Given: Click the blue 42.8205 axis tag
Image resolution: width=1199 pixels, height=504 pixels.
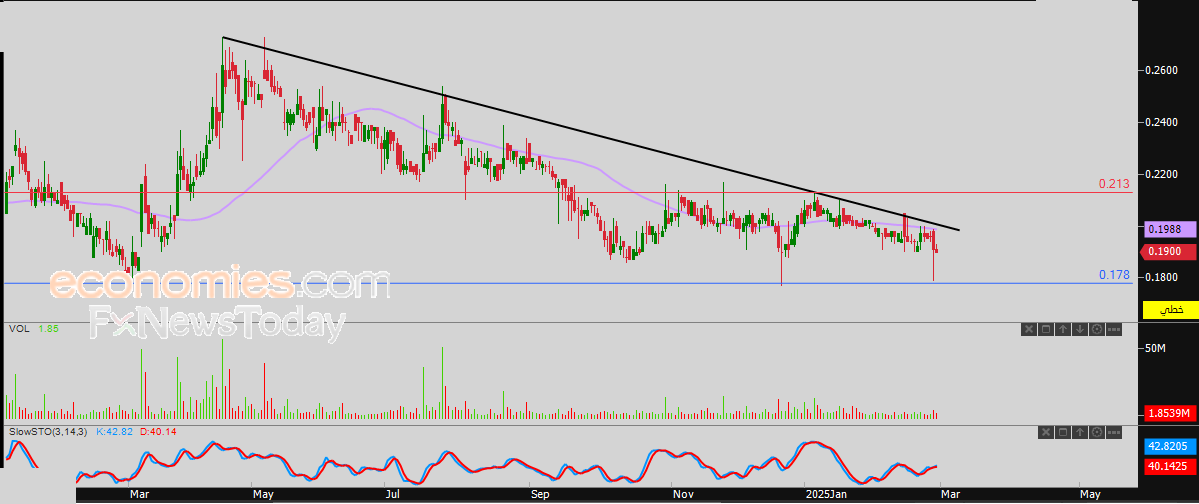Looking at the screenshot, I should point(1170,447).
